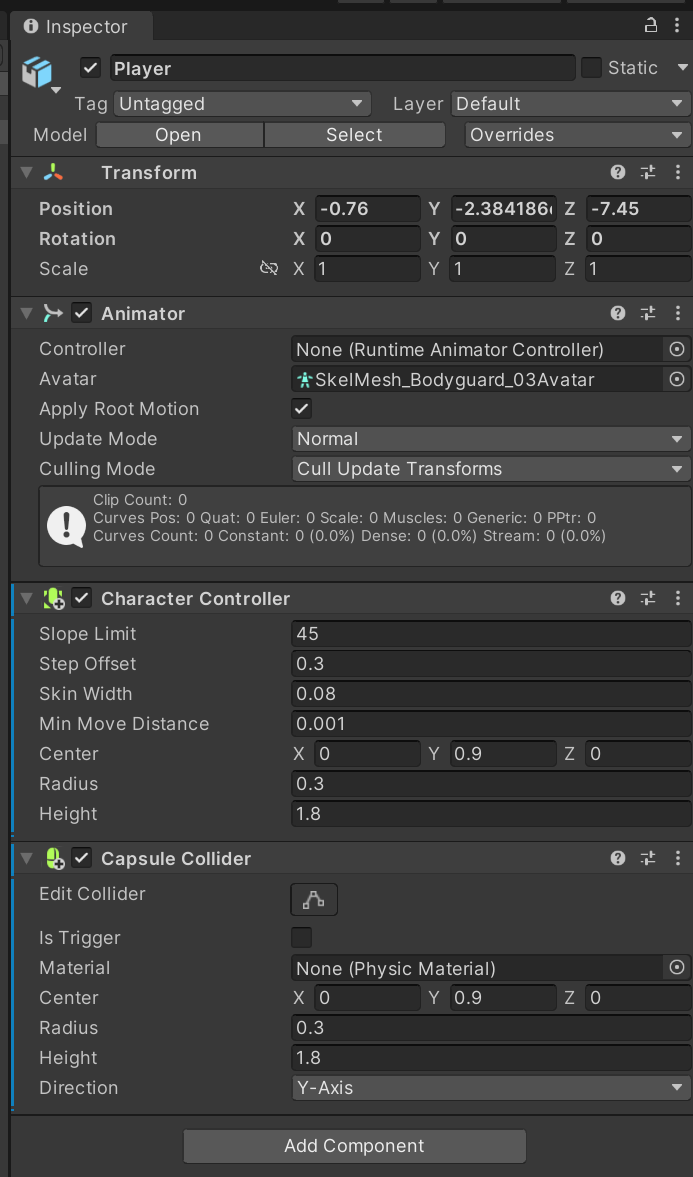Open the Transform component presets icon
The width and height of the screenshot is (693, 1177).
click(648, 172)
